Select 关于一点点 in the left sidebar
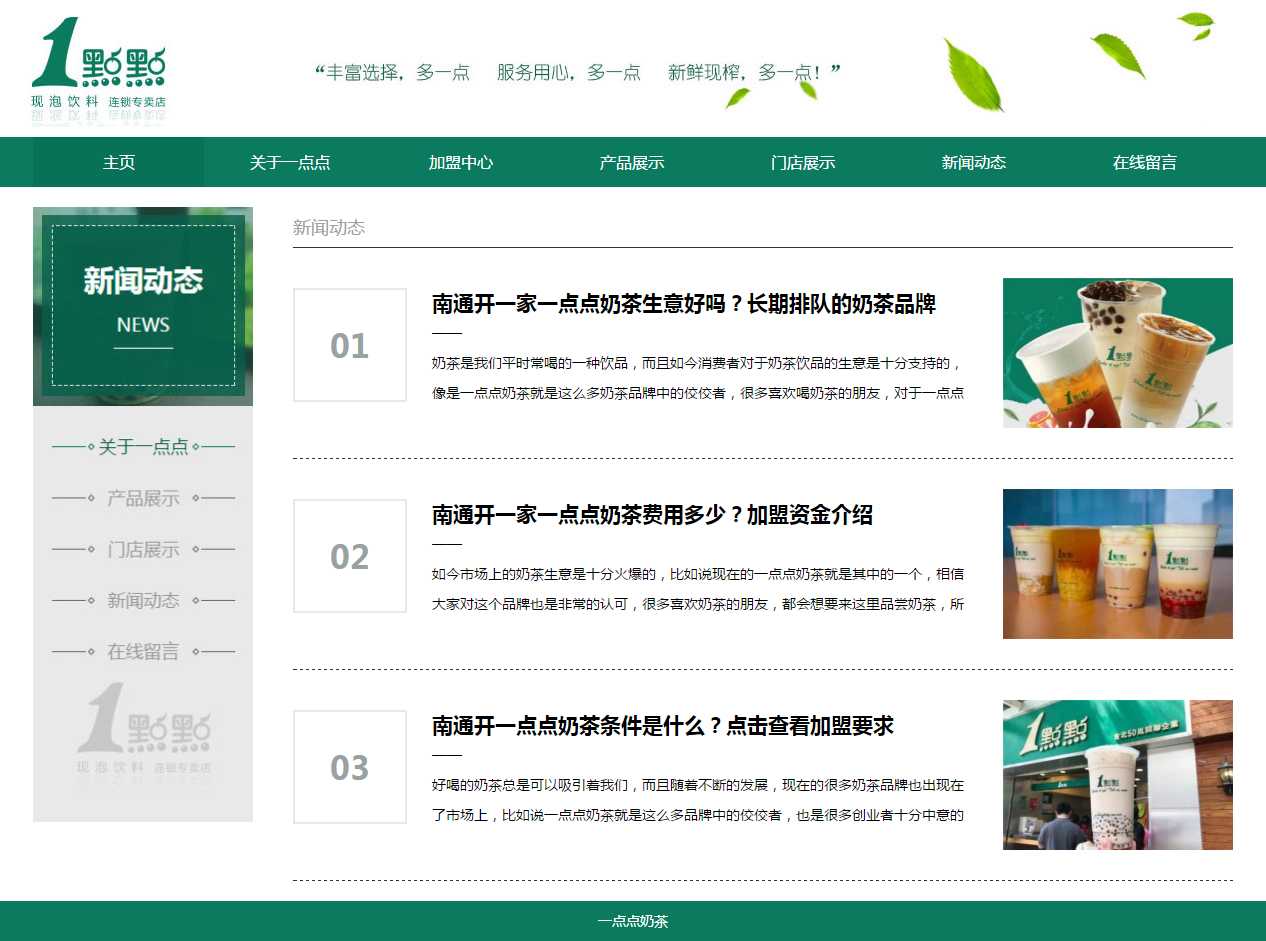Viewport: 1266px width, 941px height. [x=143, y=447]
